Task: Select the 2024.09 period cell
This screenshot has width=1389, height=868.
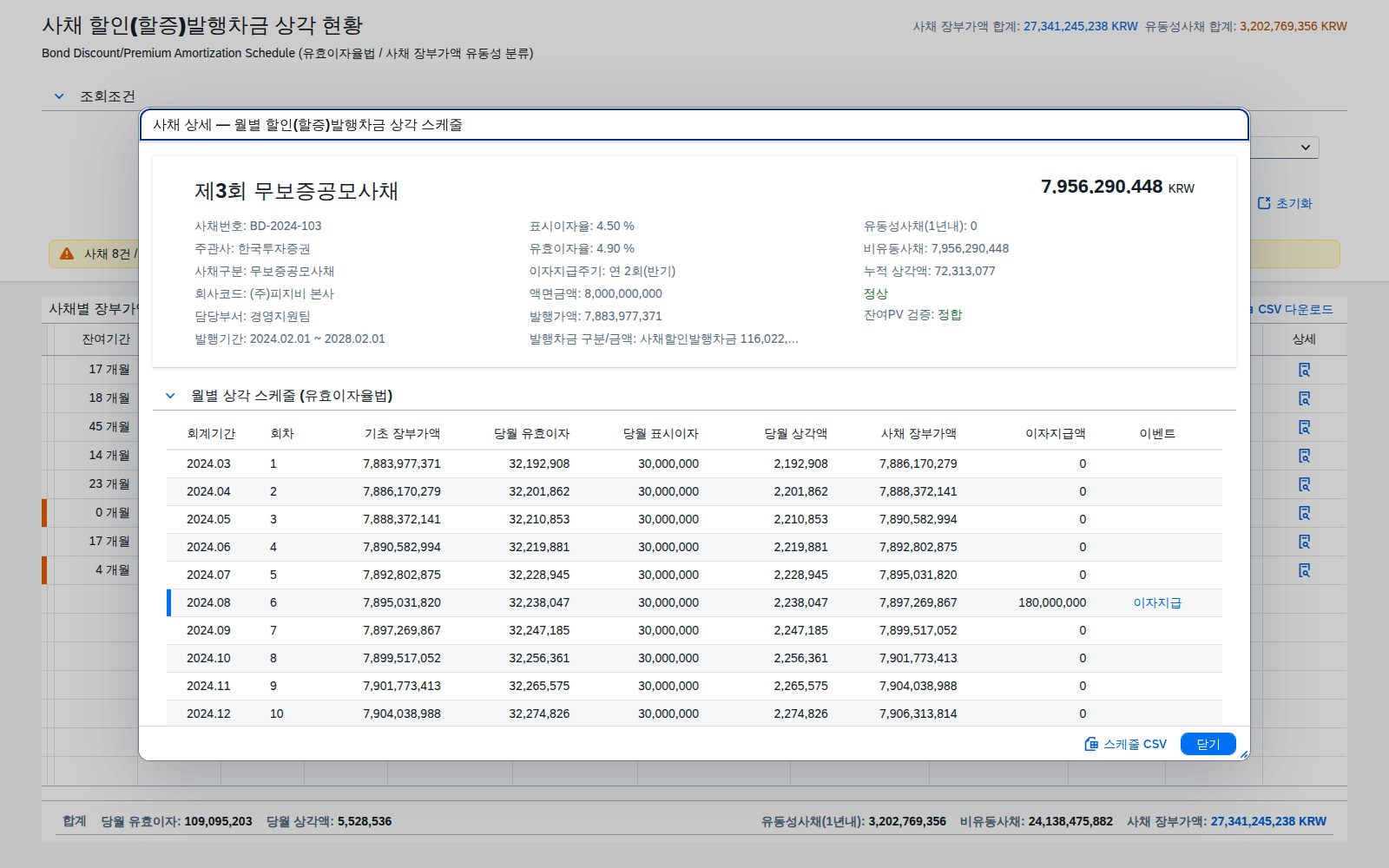Action: (x=208, y=630)
